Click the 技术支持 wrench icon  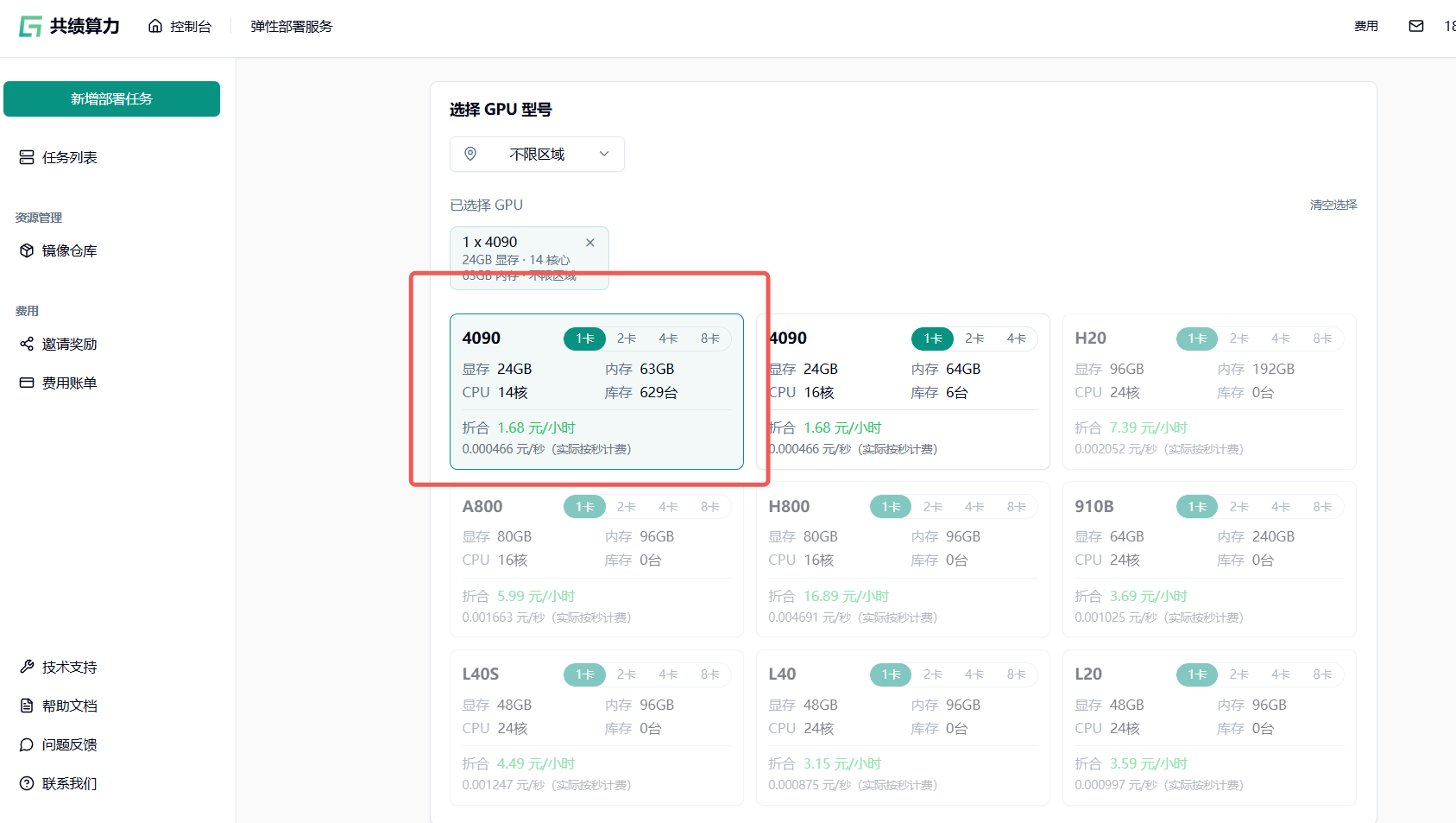pyautogui.click(x=27, y=667)
